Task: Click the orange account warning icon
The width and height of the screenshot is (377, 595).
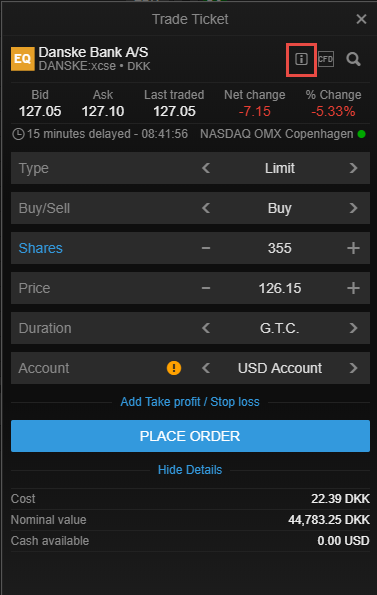Action: [x=174, y=368]
